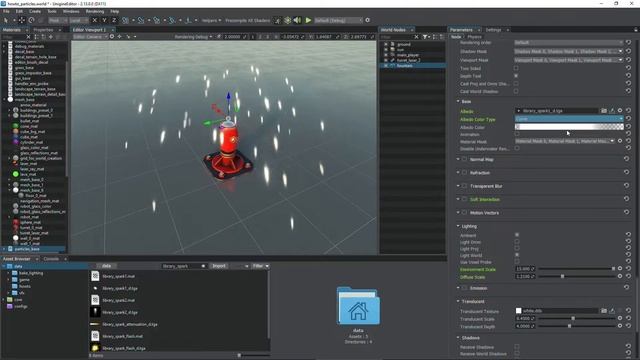Reset the Shadow Mask parameter
Viewport: 640px width, 360px height.
click(629, 51)
